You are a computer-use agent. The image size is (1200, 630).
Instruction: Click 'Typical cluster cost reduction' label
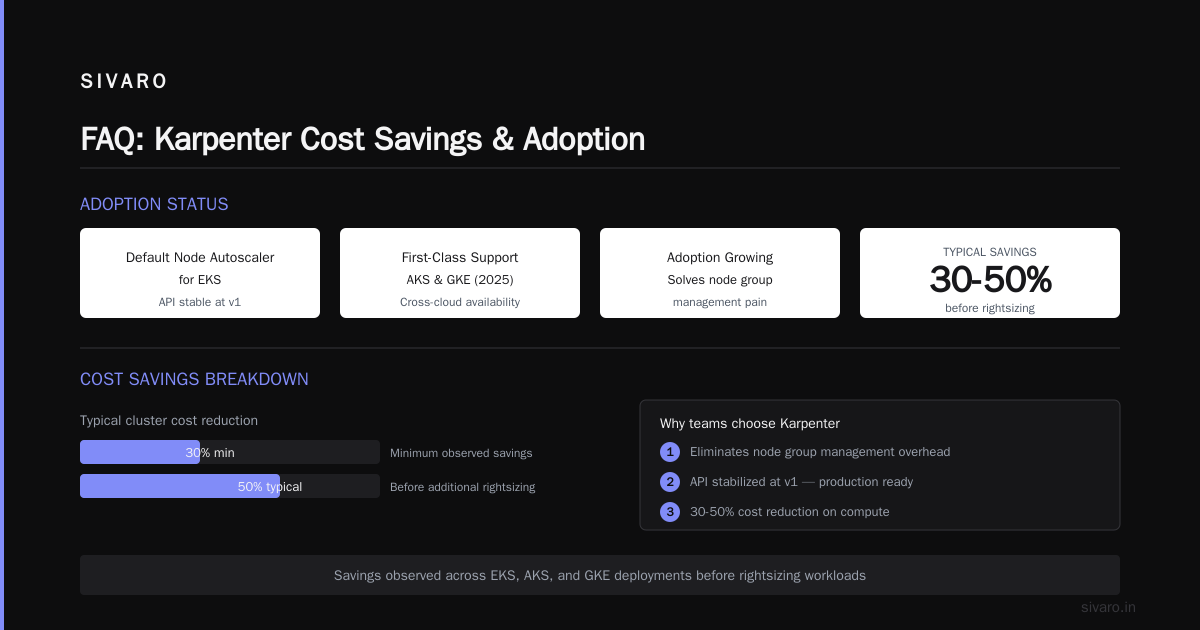(x=169, y=421)
